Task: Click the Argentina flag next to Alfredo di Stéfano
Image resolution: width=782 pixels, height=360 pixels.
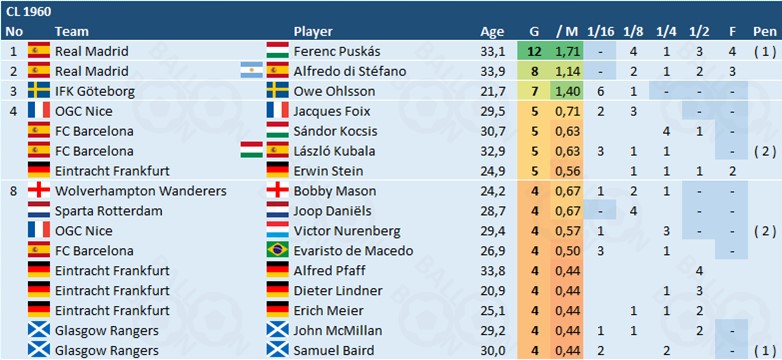Action: pyautogui.click(x=251, y=71)
